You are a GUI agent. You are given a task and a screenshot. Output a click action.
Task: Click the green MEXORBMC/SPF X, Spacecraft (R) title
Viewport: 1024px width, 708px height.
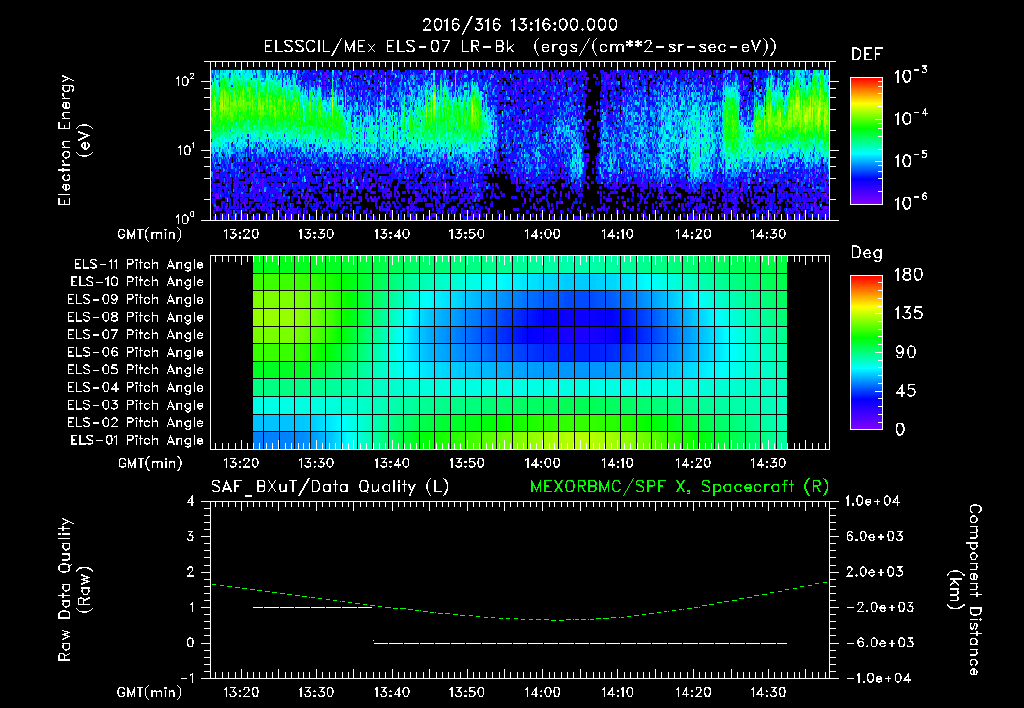pyautogui.click(x=679, y=487)
